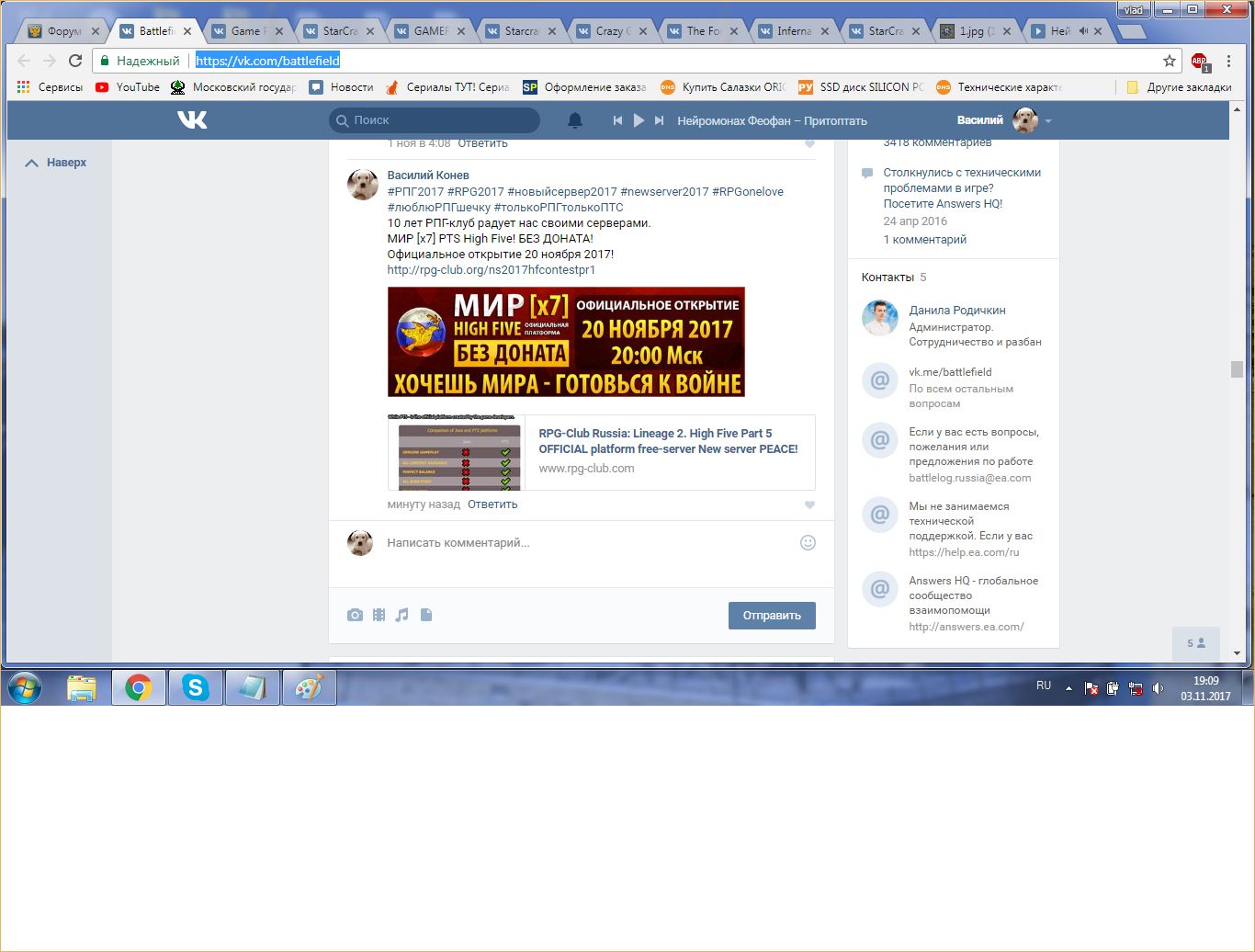
Task: Go forward in browser history
Action: click(50, 61)
